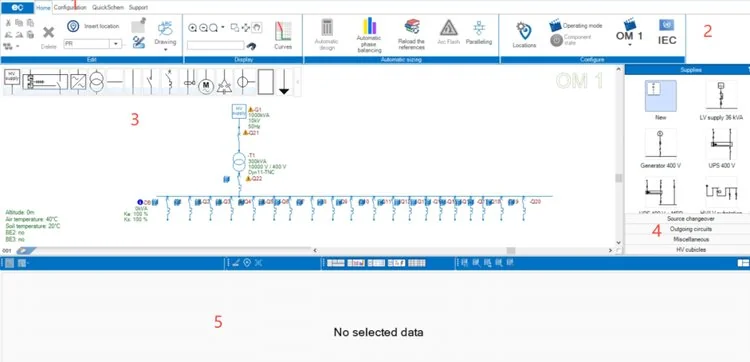Viewport: 750px width, 362px height.
Task: Open the OM 1 operating mode dropdown
Action: [629, 45]
